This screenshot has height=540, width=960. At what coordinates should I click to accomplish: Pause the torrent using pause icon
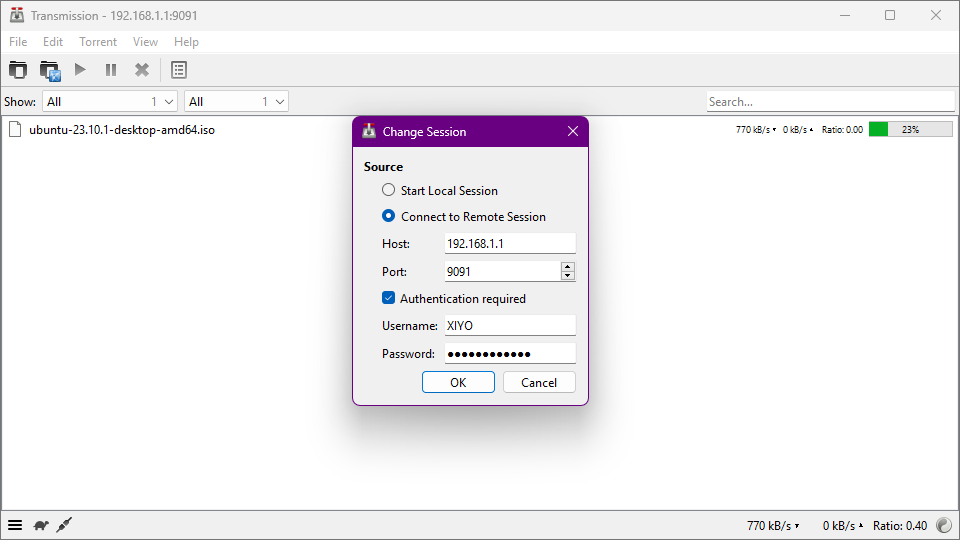[111, 70]
